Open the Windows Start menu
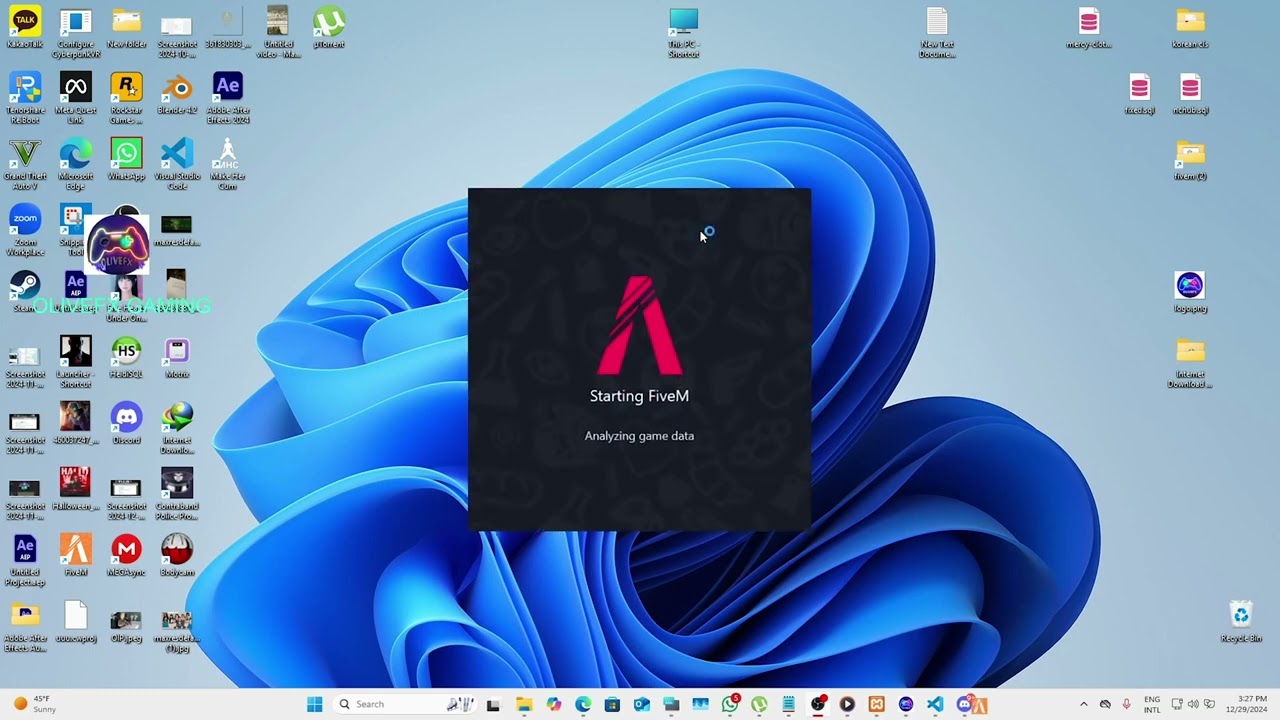Screen dimensions: 1280x720 (315, 704)
